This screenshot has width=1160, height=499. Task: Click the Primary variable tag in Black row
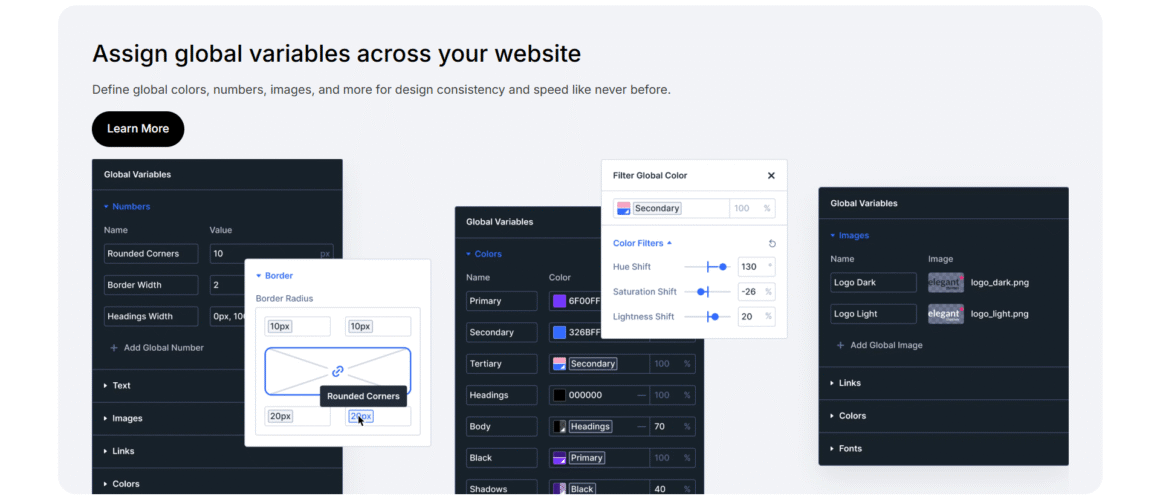pos(587,458)
